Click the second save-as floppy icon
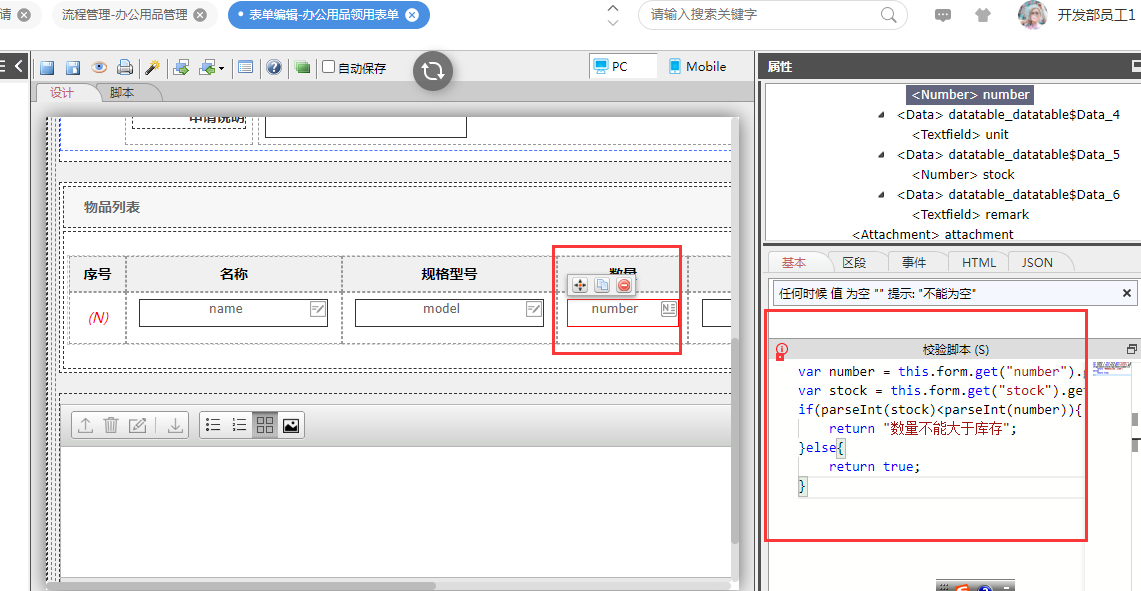This screenshot has height=591, width=1141. 73,68
